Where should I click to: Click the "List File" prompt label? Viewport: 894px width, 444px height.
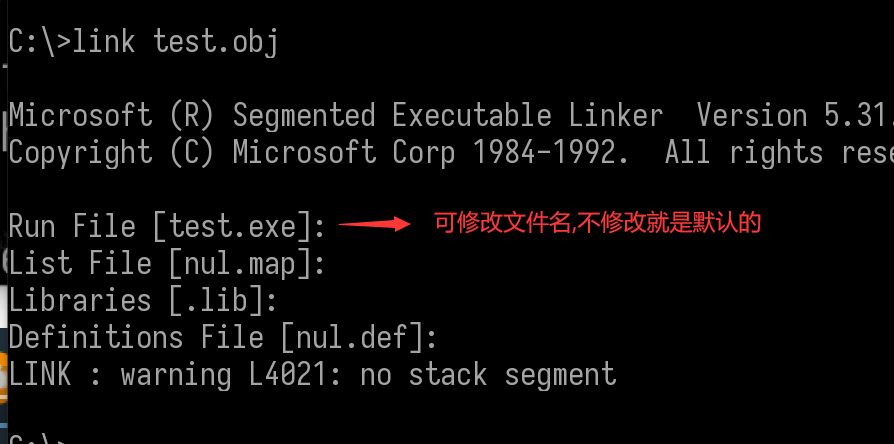[x=80, y=264]
